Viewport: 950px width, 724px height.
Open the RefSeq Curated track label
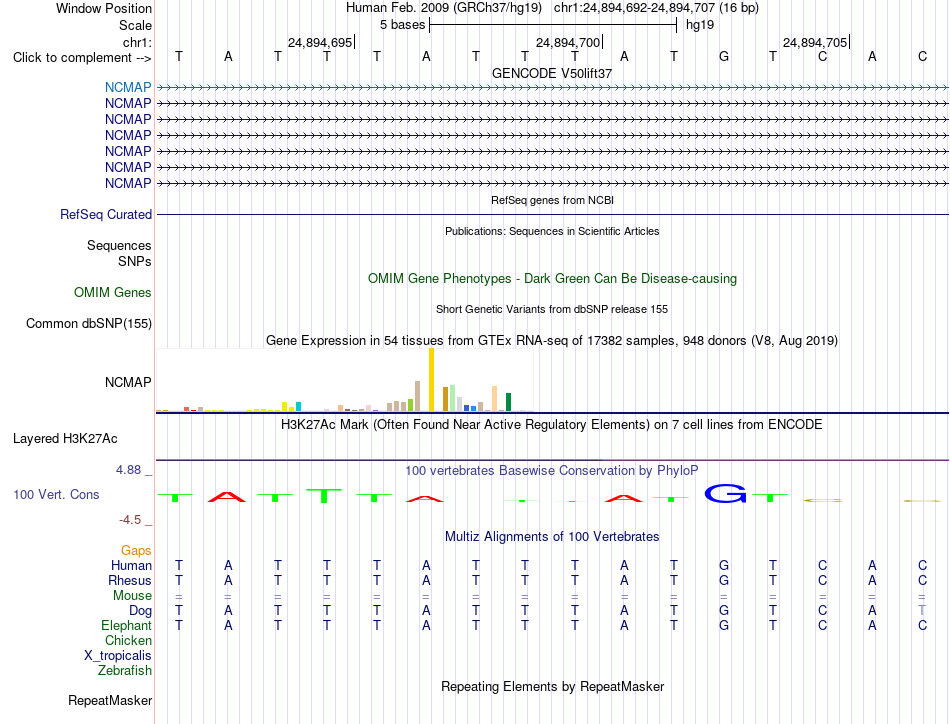click(106, 214)
